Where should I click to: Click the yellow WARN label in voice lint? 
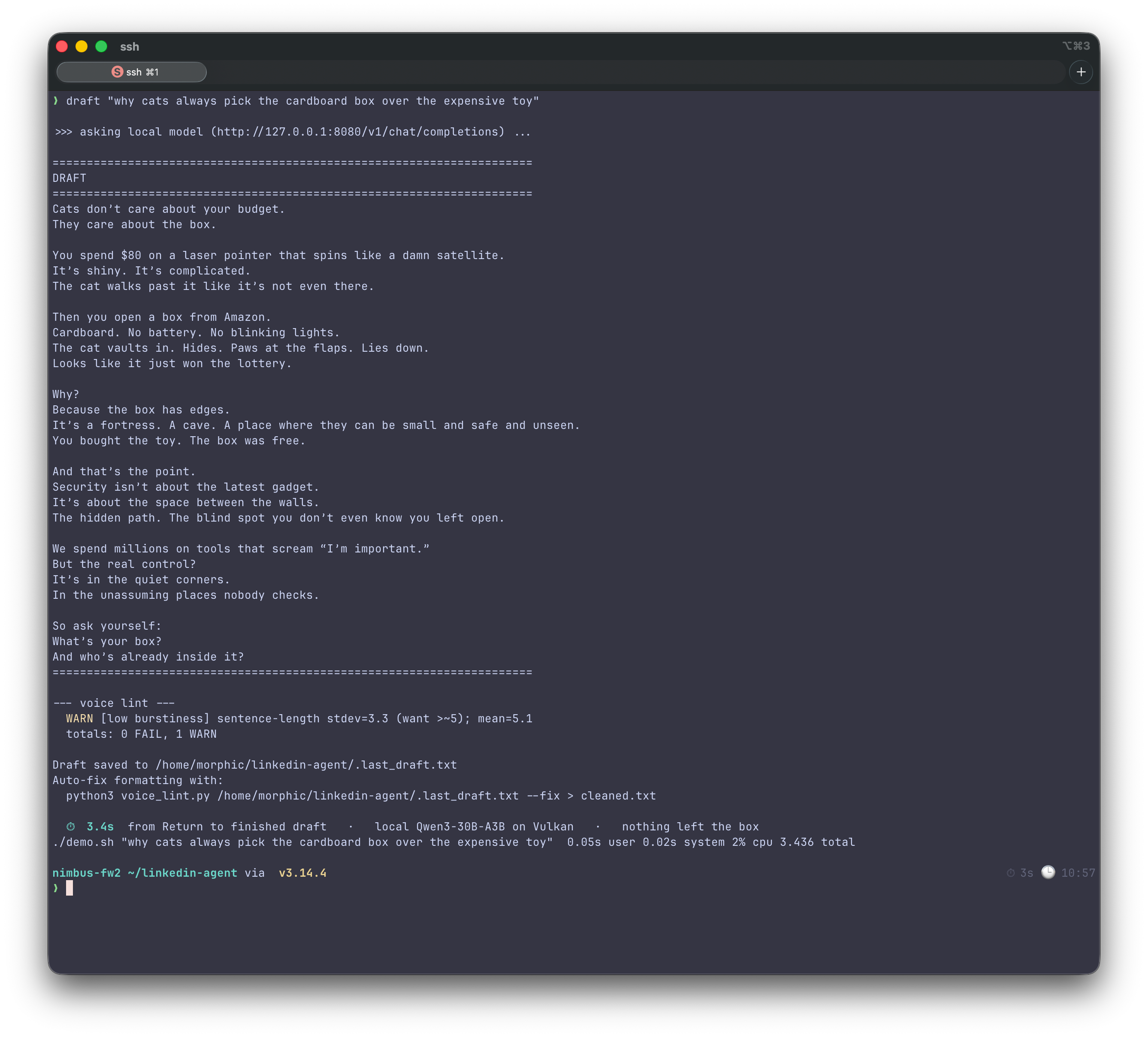tap(80, 718)
